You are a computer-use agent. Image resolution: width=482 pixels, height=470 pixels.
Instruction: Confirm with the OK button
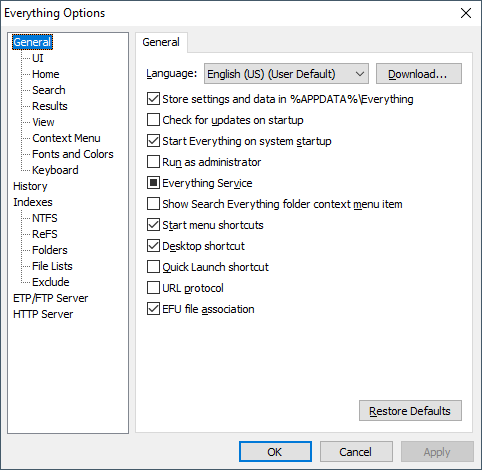[275, 452]
